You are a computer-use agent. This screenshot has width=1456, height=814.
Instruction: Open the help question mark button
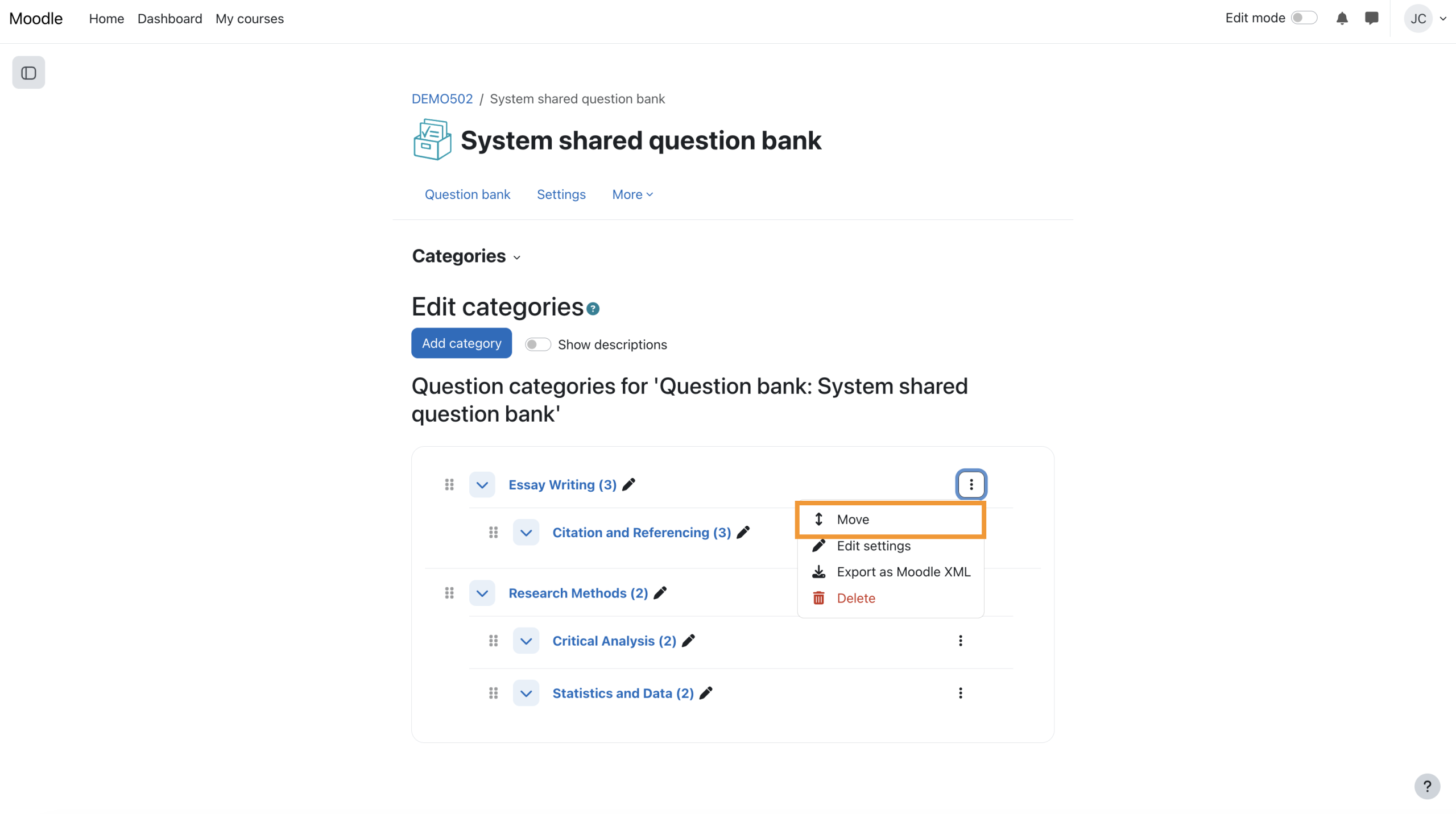1426,786
